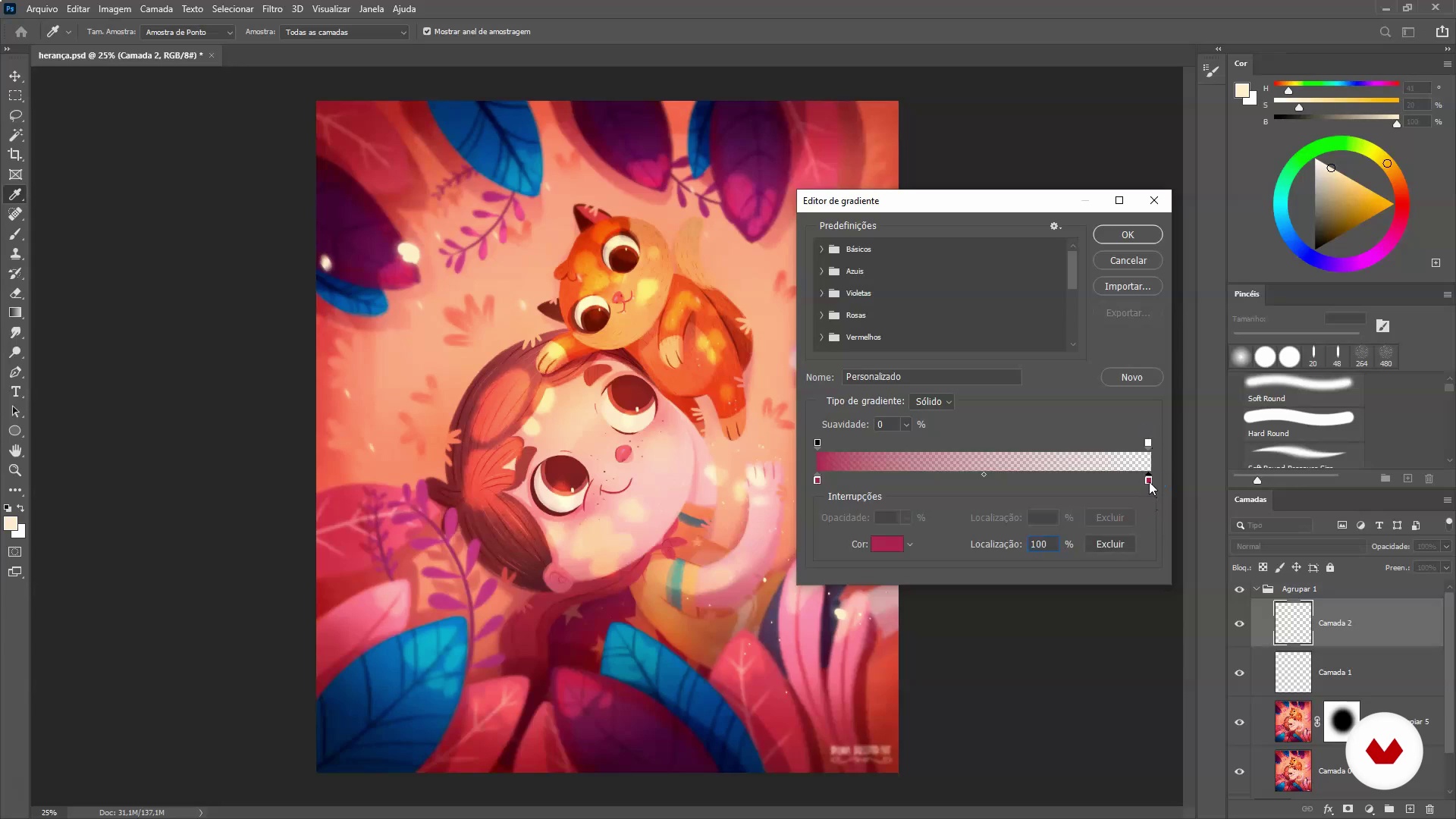Open the Janela menu

371,9
